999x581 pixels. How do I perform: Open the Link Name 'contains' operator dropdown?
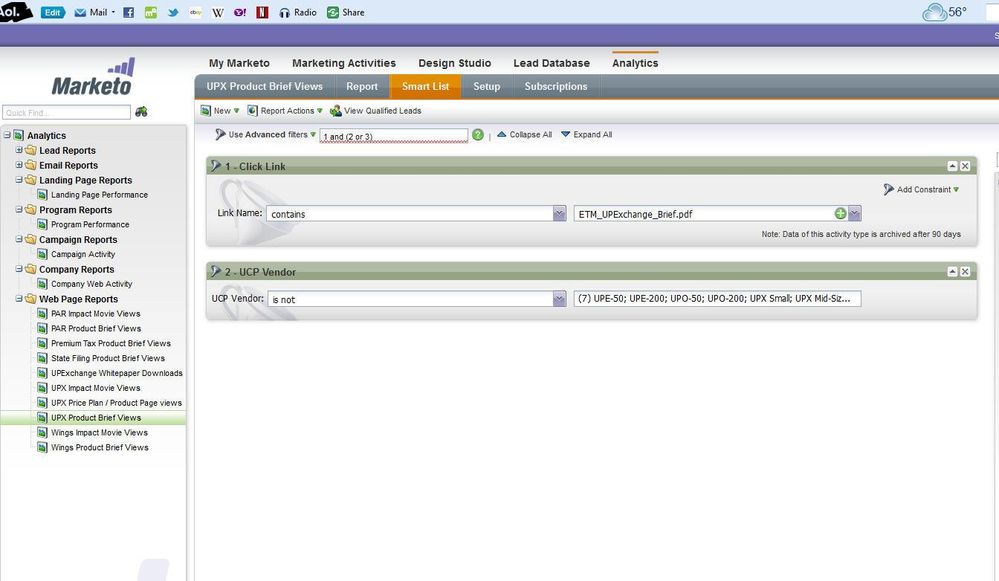tap(559, 213)
